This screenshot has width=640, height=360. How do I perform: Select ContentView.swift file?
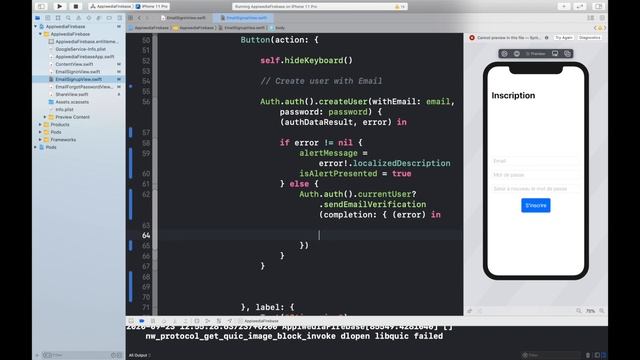[x=74, y=64]
